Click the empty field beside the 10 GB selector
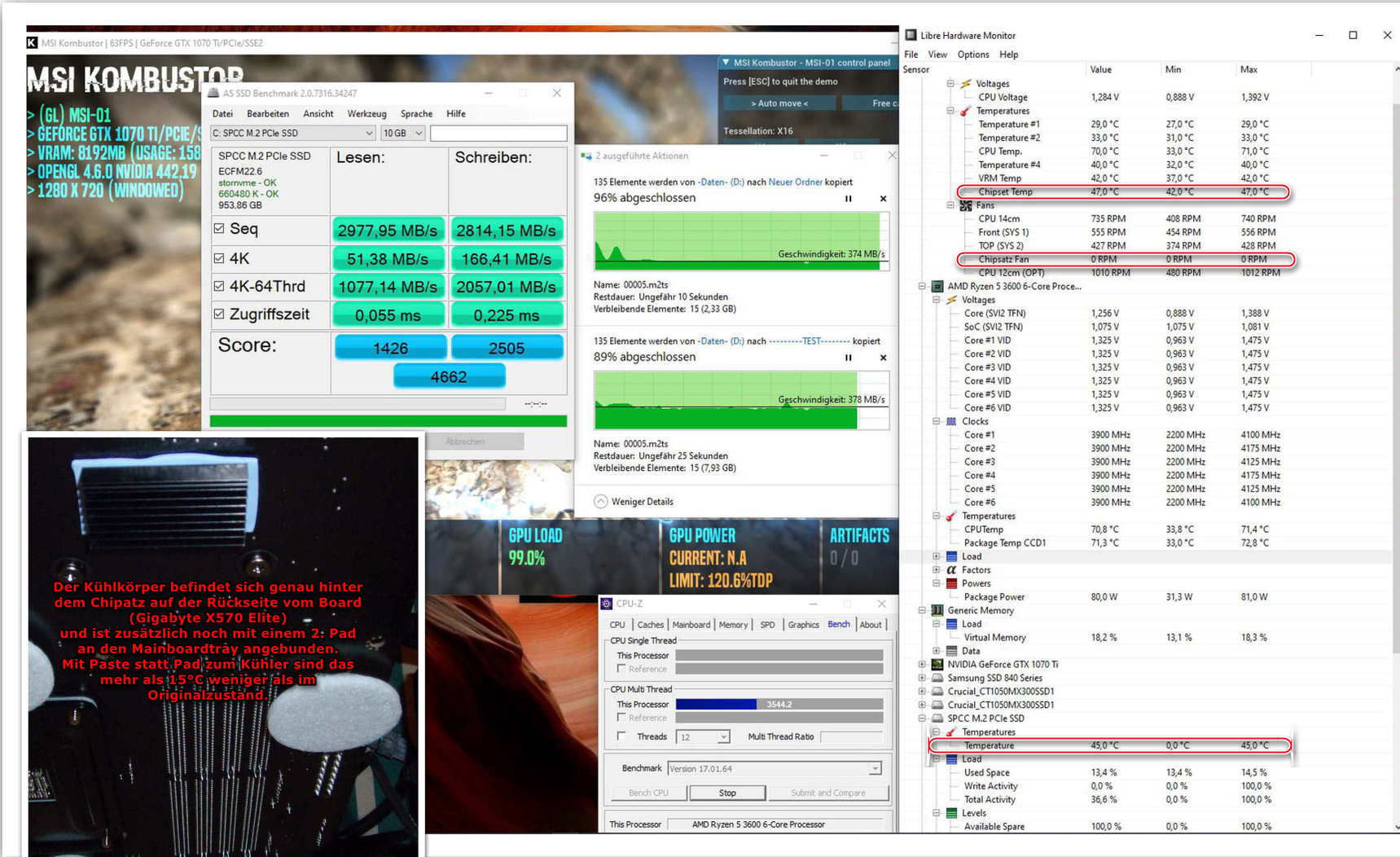1400x857 pixels. 498,133
